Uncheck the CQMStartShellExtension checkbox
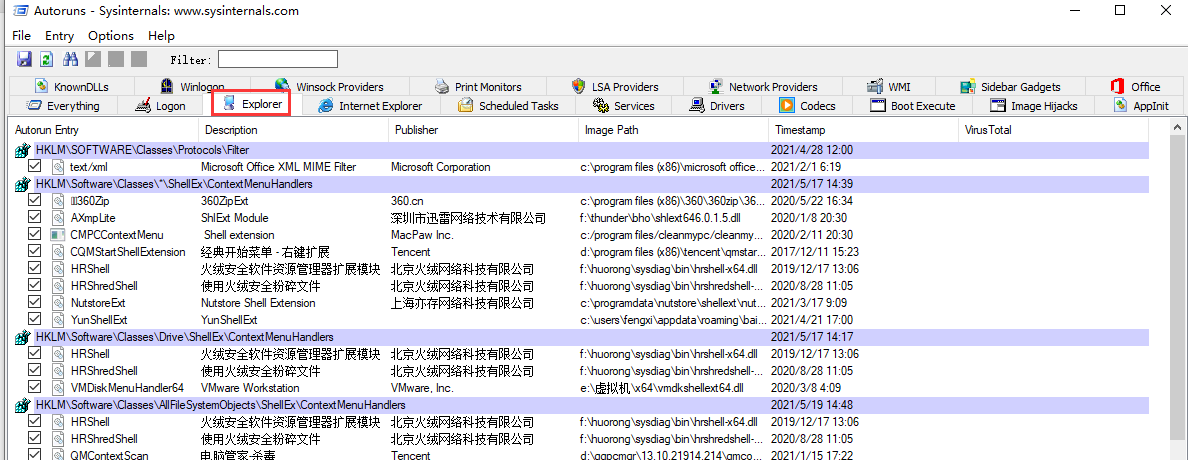This screenshot has width=1188, height=460. click(34, 251)
